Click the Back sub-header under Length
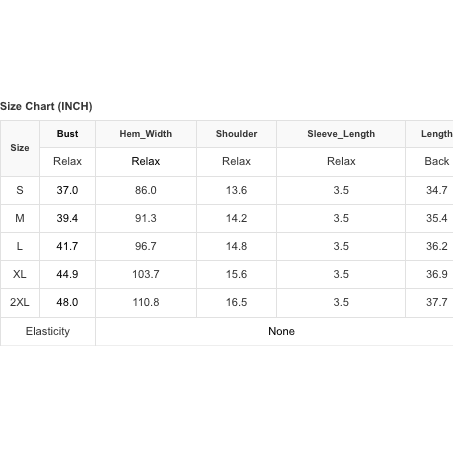 (x=437, y=161)
